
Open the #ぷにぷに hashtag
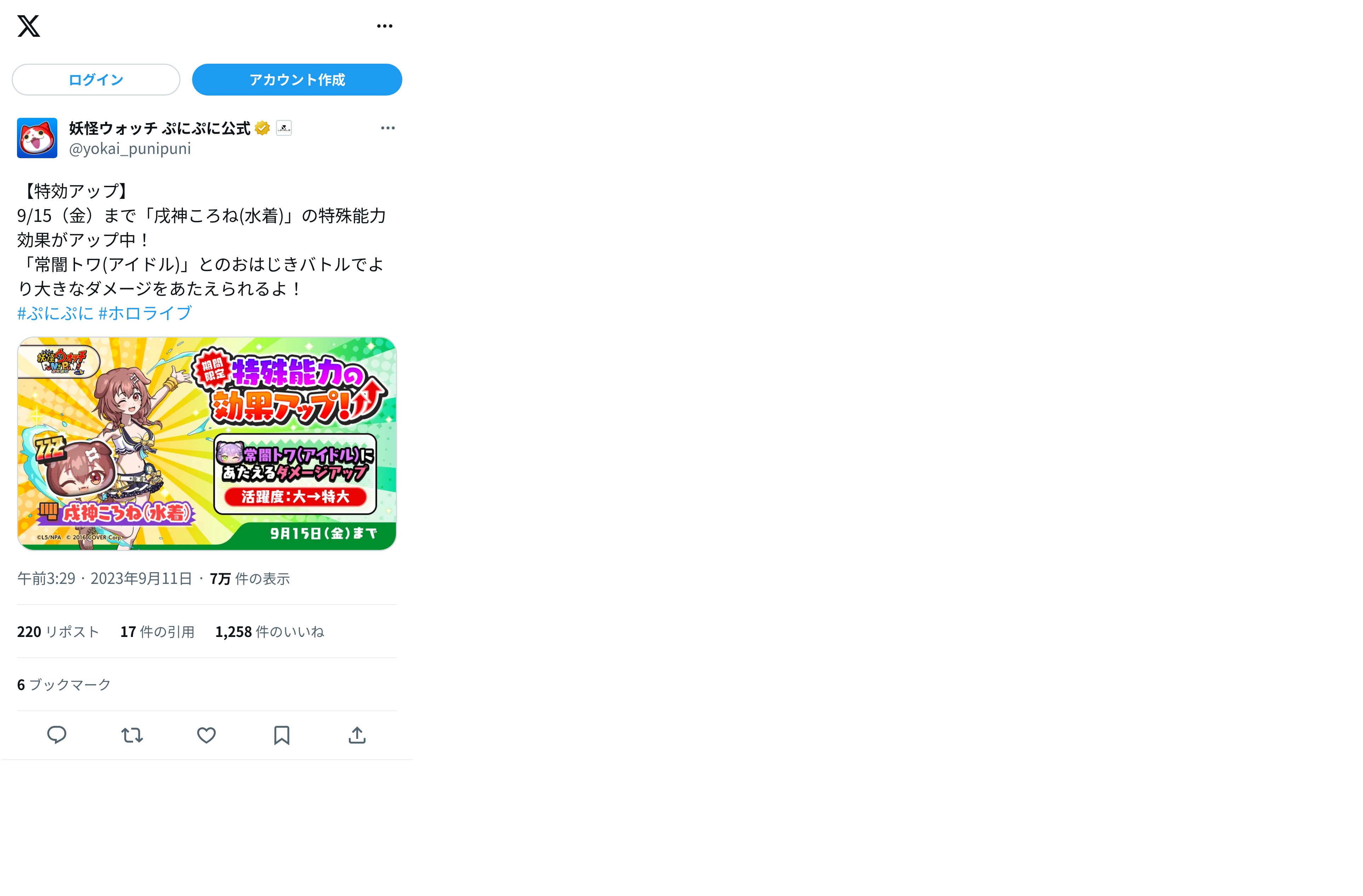tap(55, 313)
